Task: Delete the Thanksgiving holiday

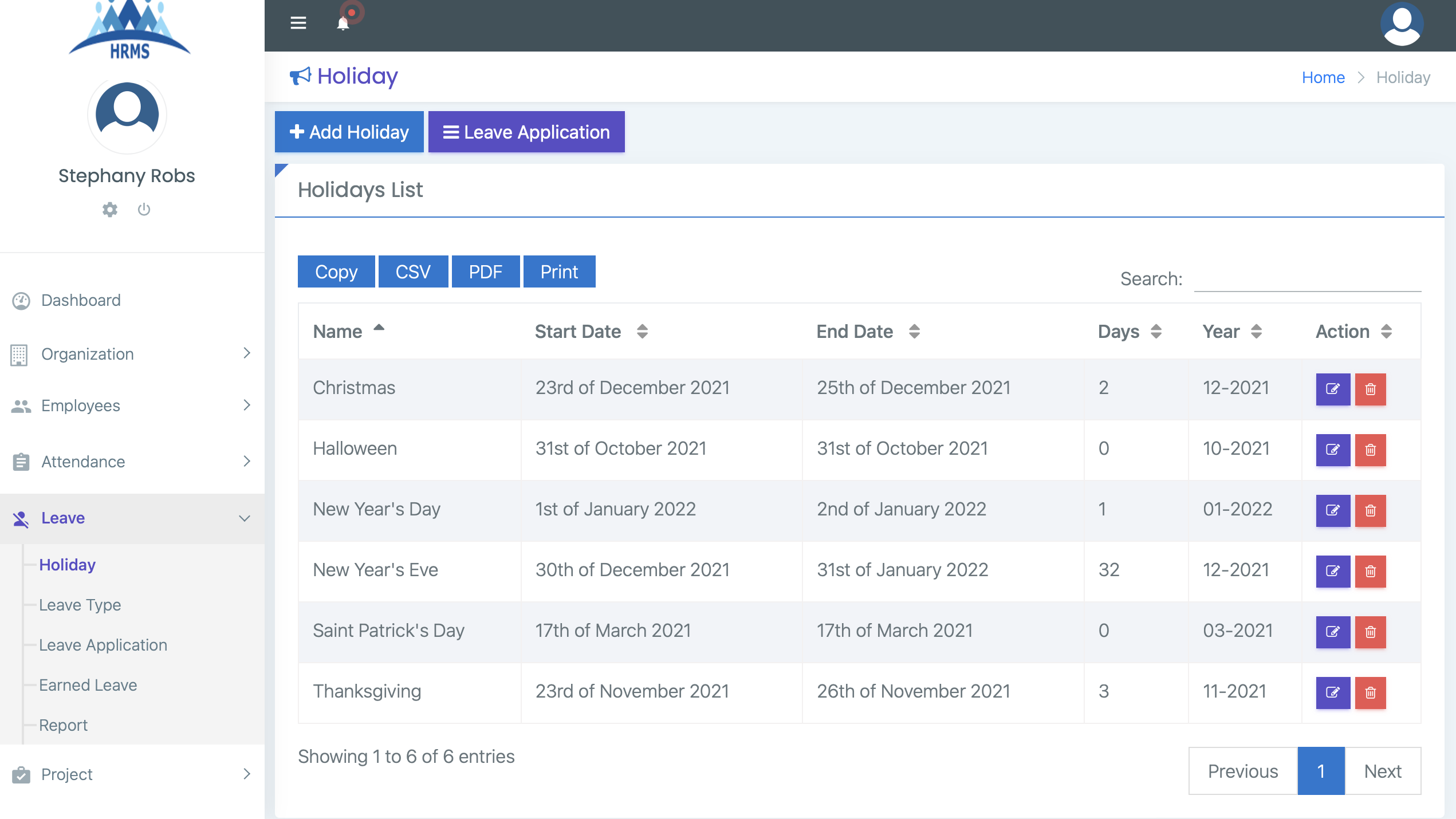Action: 1370,692
